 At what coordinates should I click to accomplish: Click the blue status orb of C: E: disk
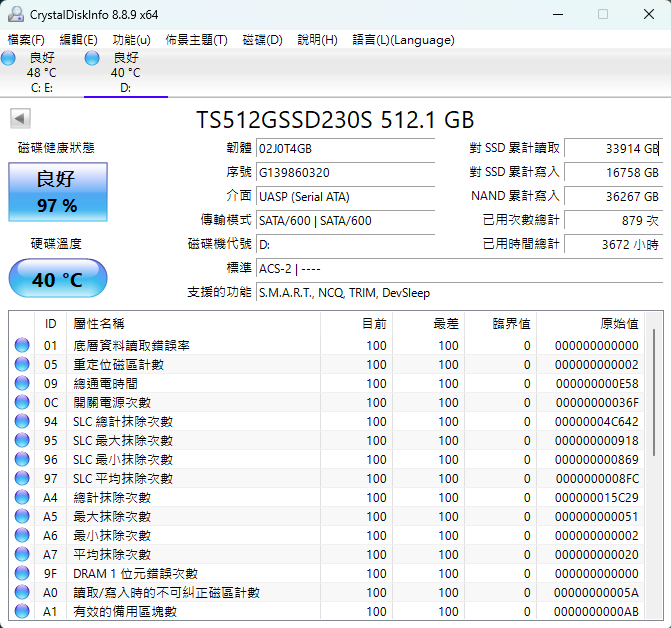(8, 58)
